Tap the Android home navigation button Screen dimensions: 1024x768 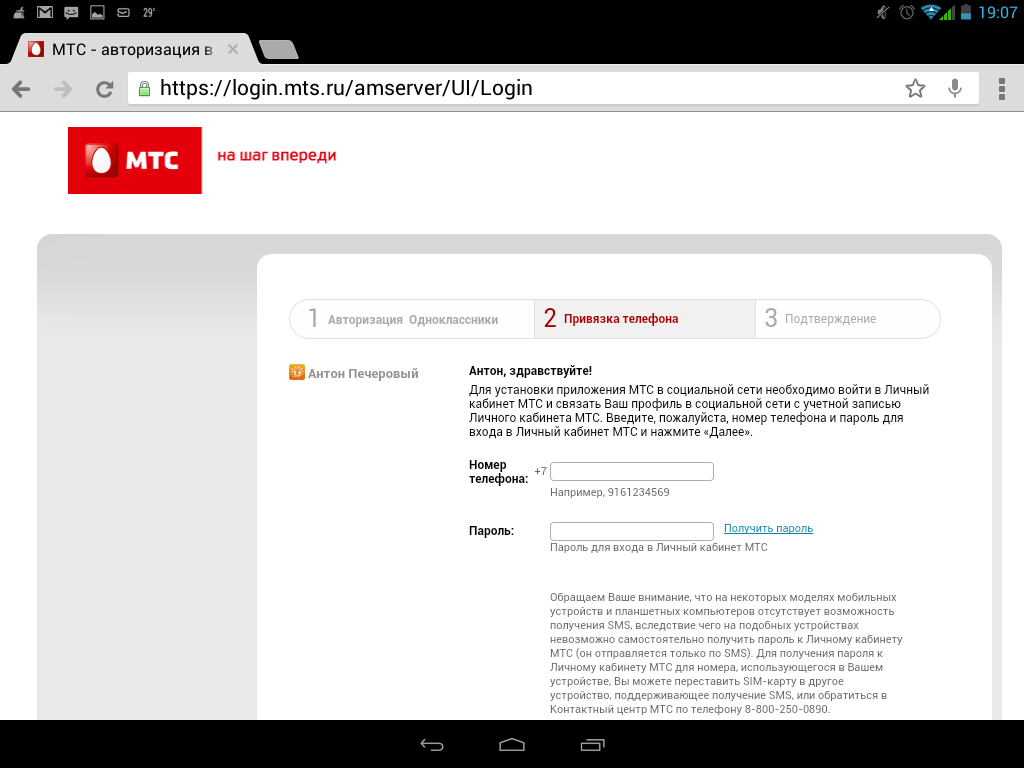coord(511,744)
